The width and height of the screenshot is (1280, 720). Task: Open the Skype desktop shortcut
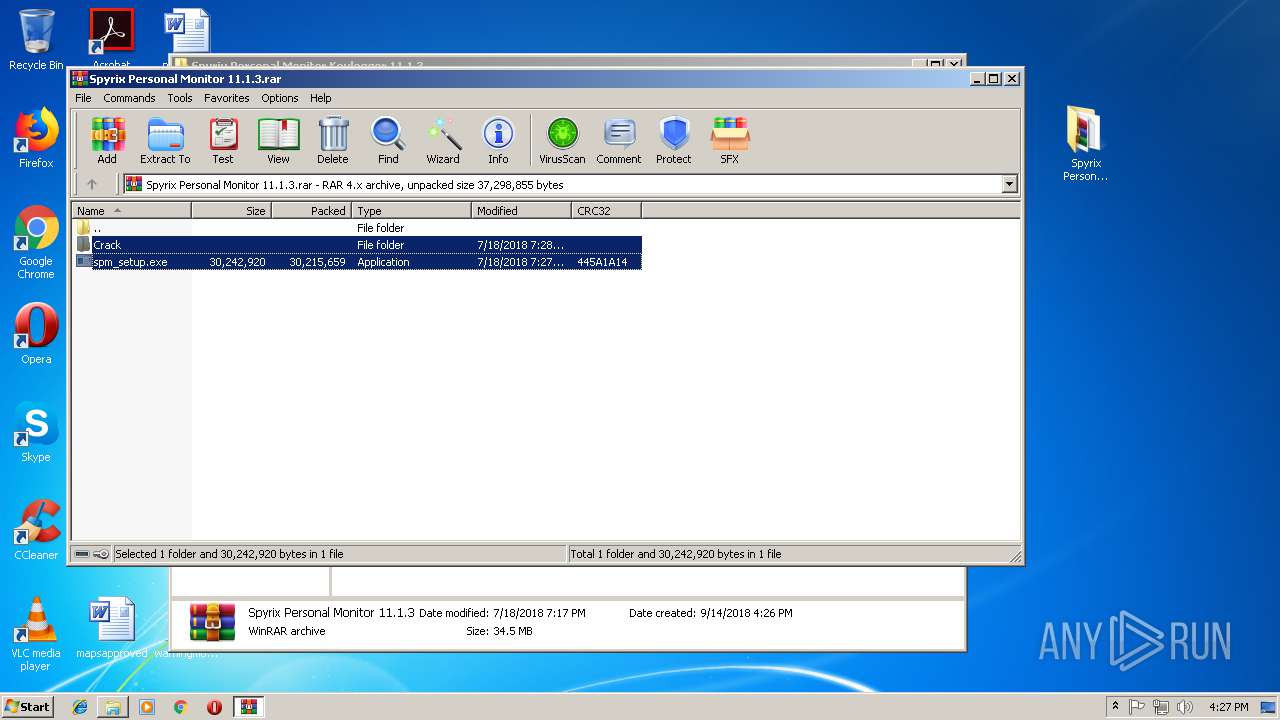pos(36,432)
